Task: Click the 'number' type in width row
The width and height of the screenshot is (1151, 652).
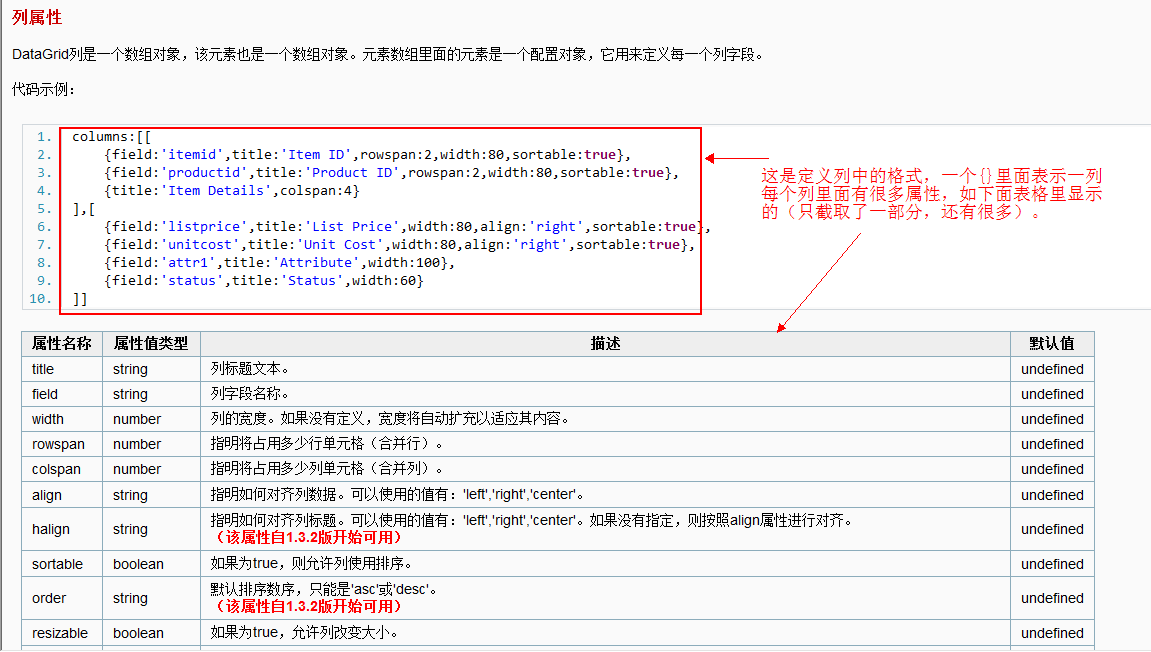Action: click(x=137, y=419)
